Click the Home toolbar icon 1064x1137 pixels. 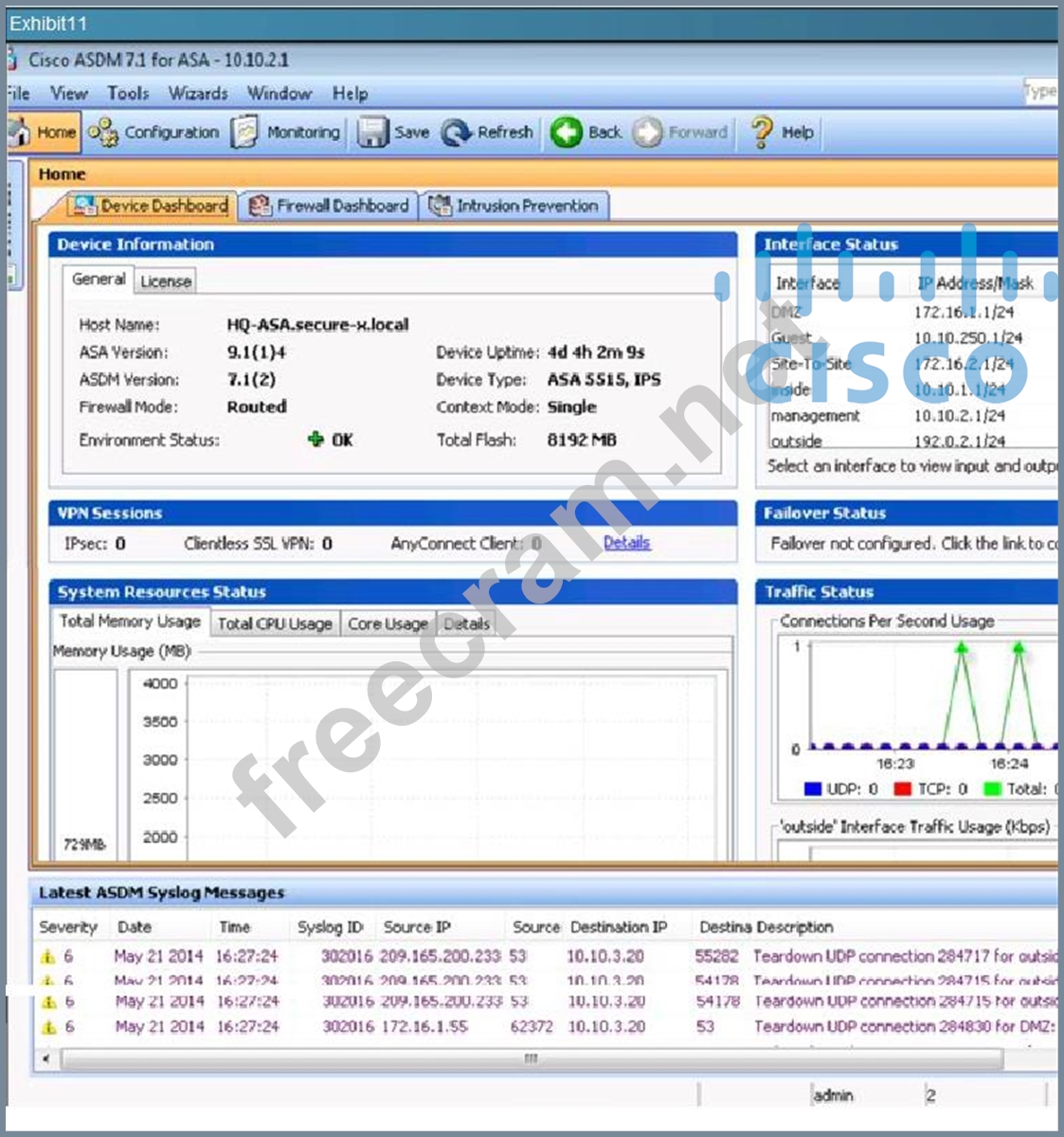click(19, 133)
